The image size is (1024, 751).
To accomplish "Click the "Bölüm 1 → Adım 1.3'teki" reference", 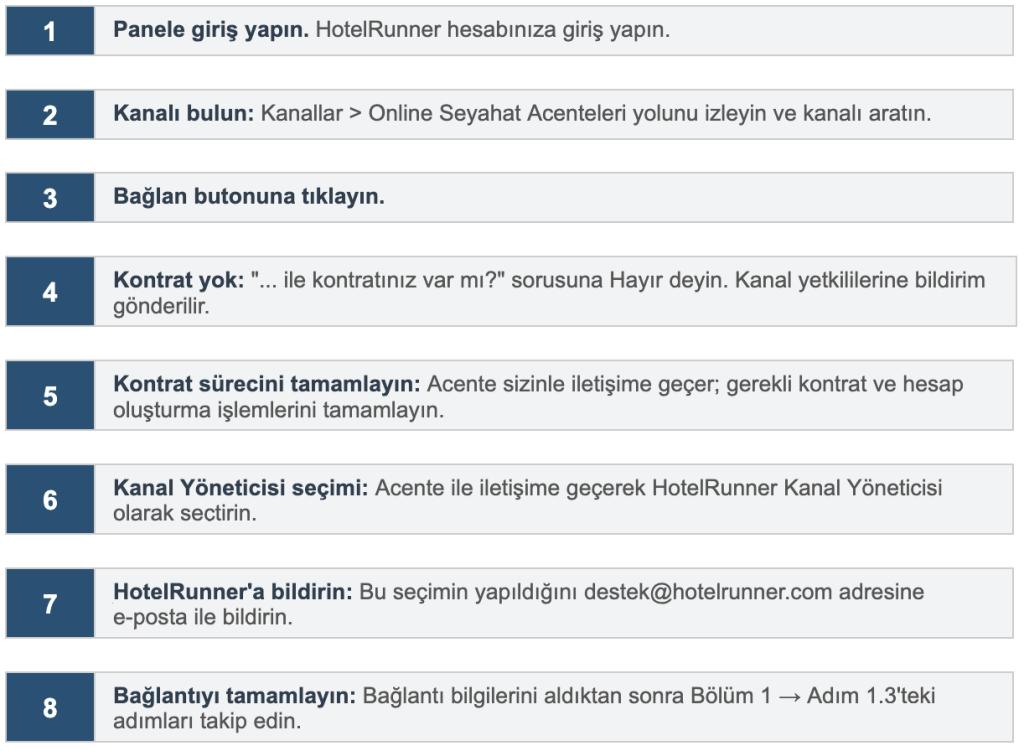I will (x=812, y=696).
